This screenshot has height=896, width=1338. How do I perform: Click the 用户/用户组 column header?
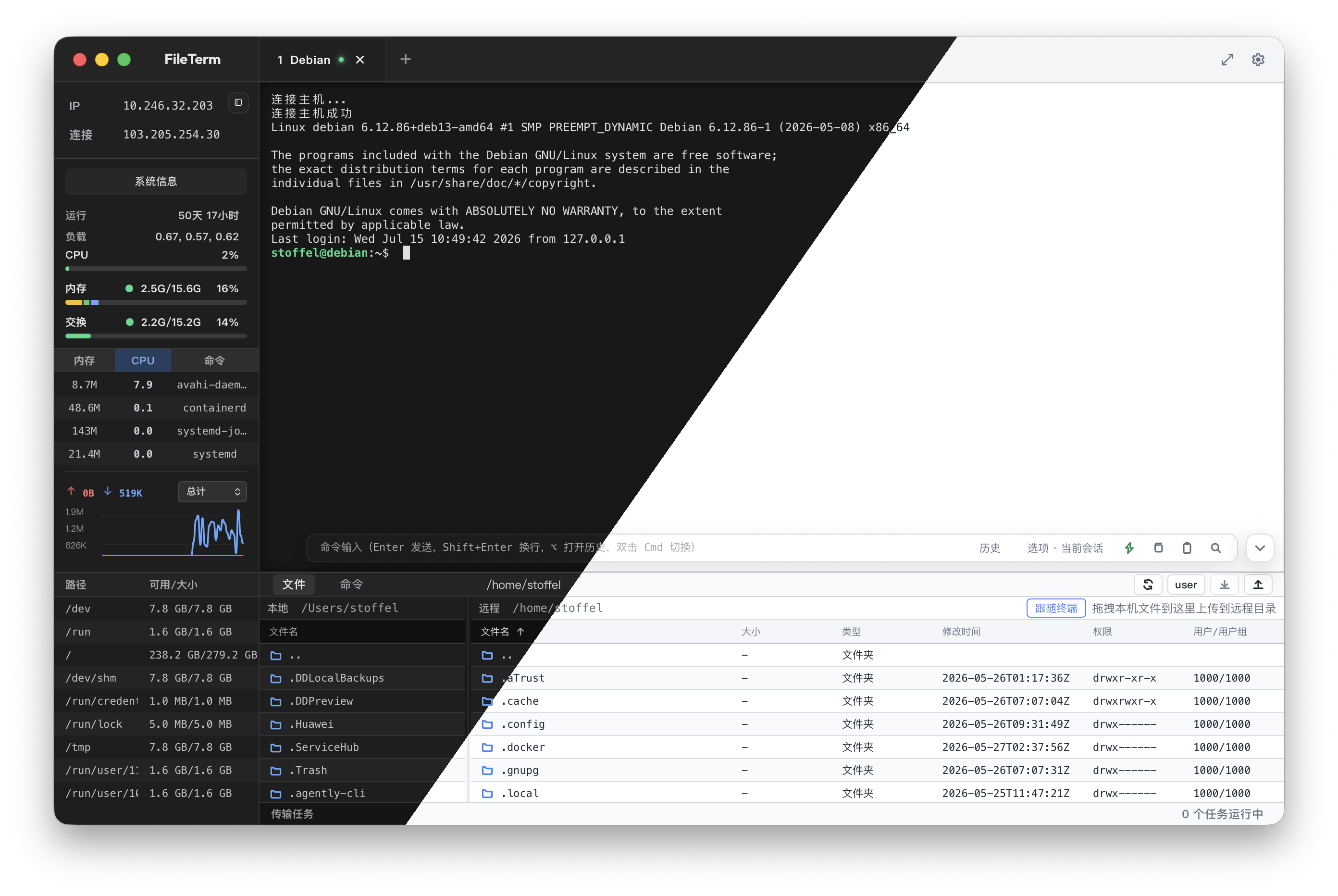click(1220, 632)
